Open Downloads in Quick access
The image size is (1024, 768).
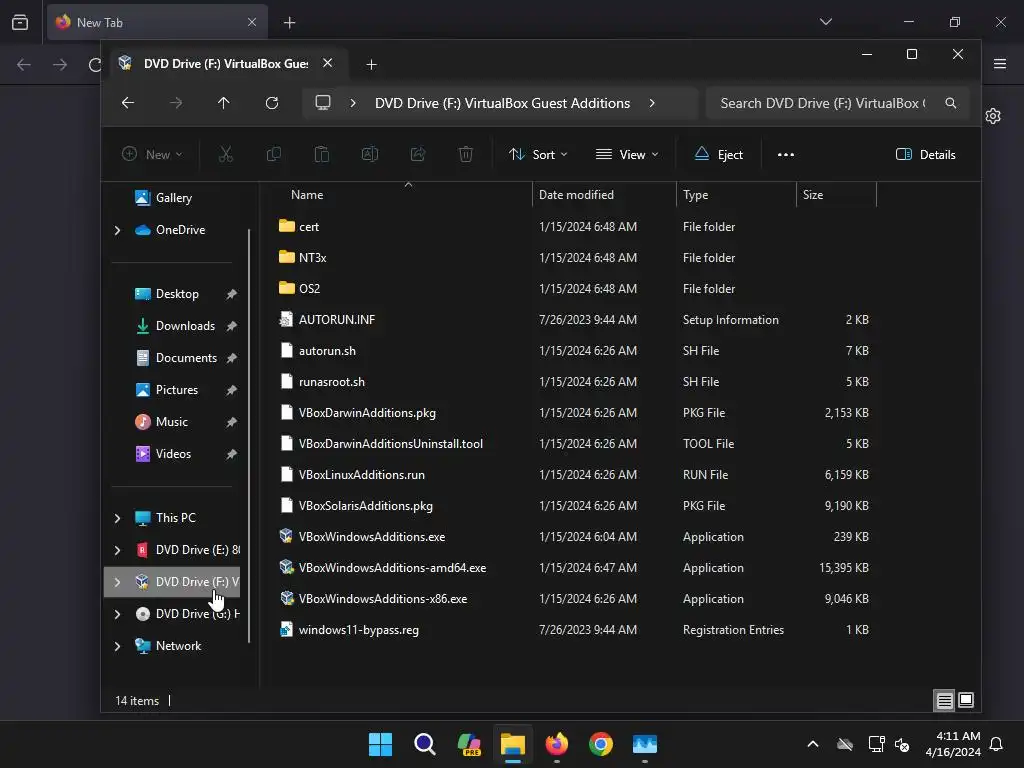click(185, 325)
